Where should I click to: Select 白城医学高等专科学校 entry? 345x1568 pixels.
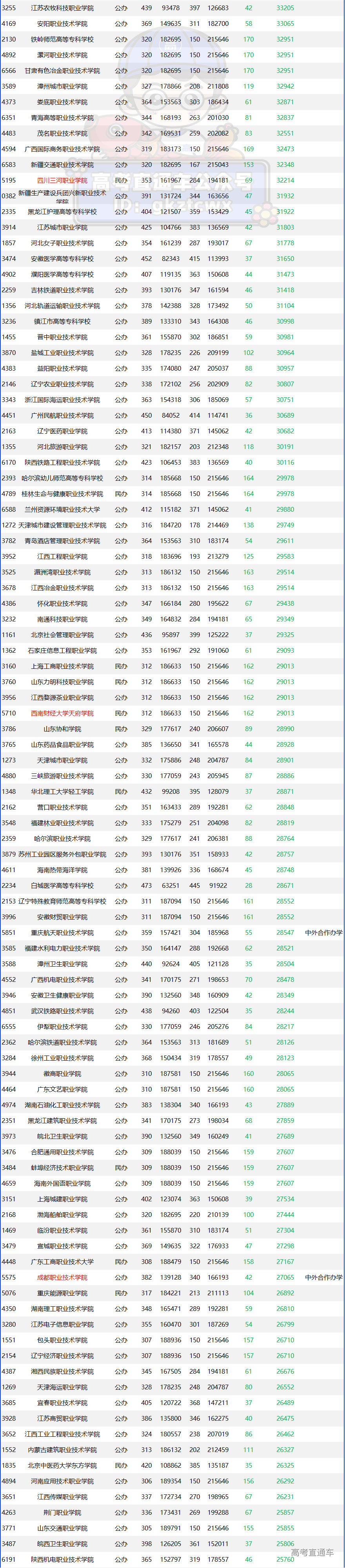62,885
